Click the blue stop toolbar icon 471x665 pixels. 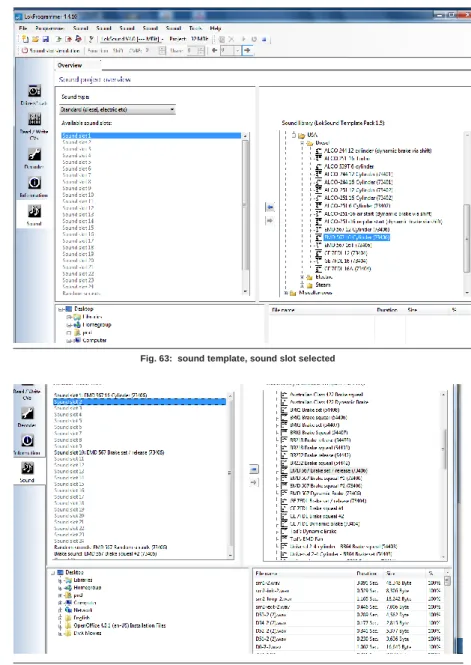(264, 39)
